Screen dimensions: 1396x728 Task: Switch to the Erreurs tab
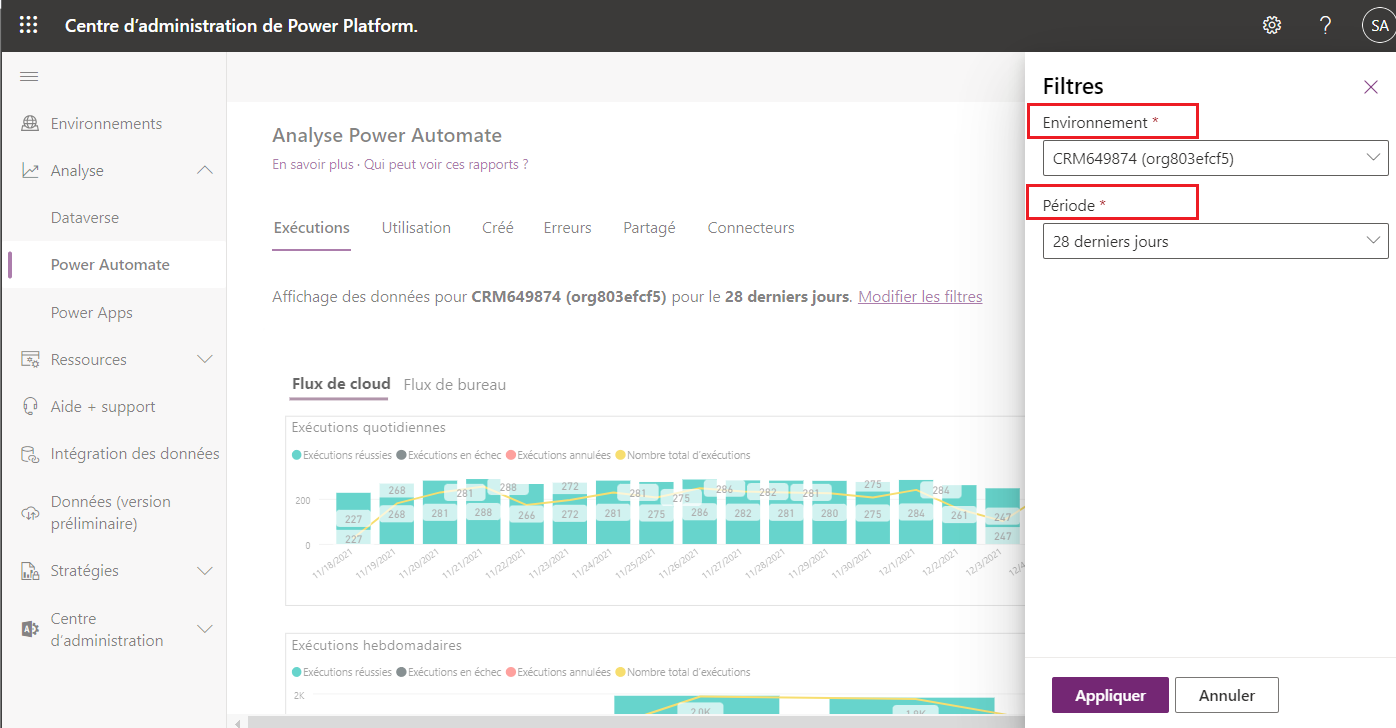(567, 228)
